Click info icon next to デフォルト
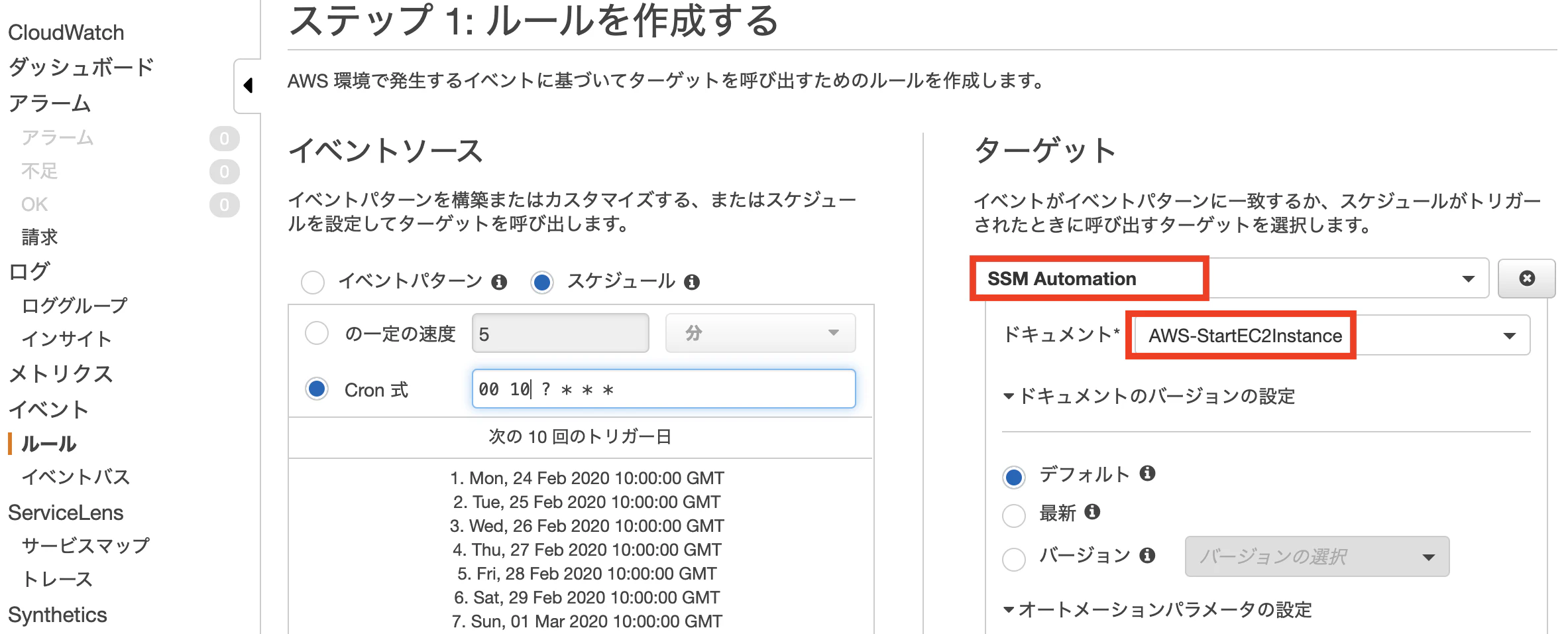Viewport: 1568px width, 634px height. [1148, 473]
